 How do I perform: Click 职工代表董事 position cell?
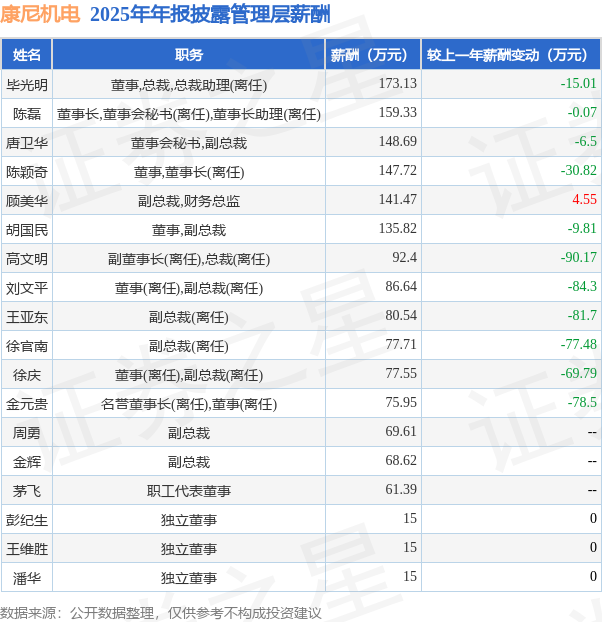(x=189, y=491)
